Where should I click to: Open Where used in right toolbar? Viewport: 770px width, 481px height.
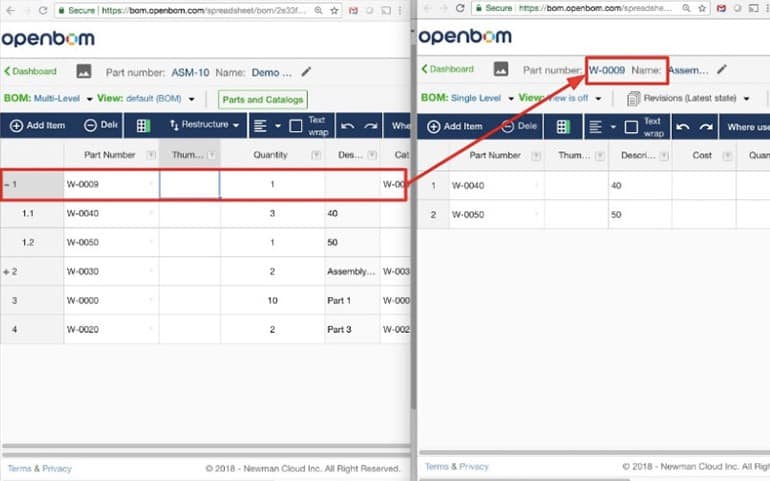pyautogui.click(x=748, y=127)
